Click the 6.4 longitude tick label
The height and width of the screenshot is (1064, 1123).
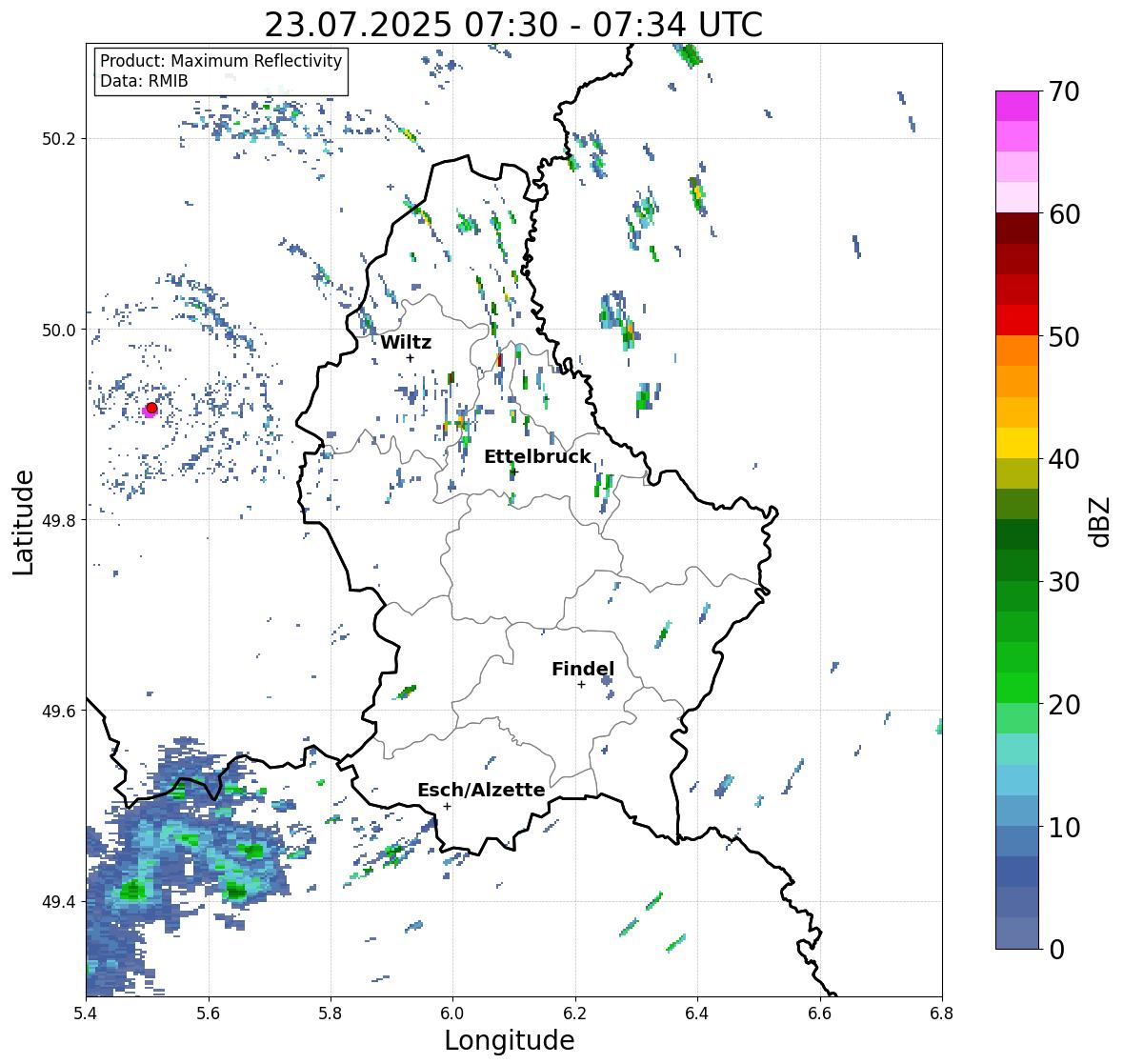coord(697,1014)
